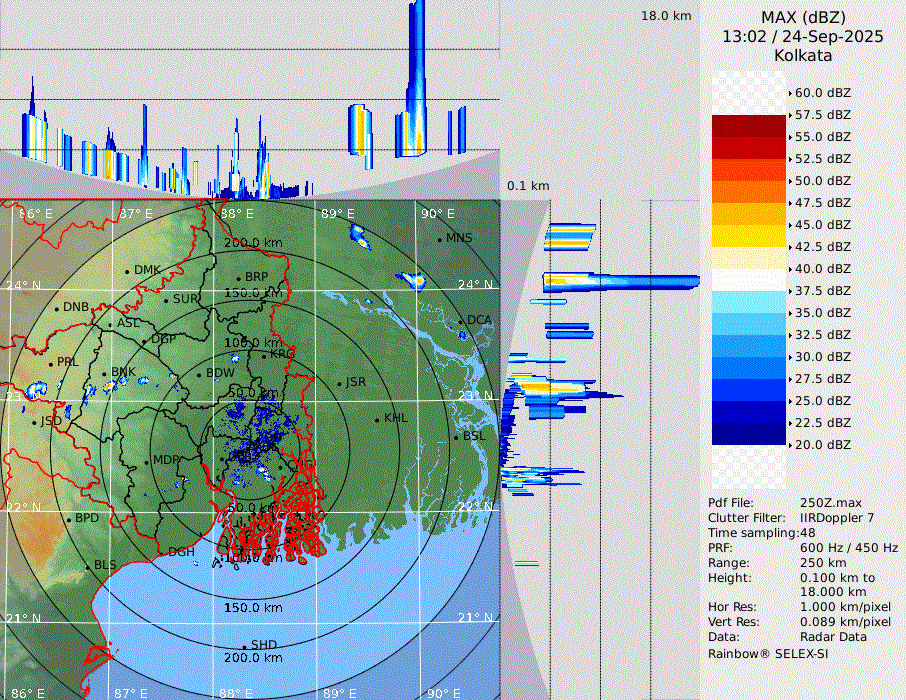Click the dark red 55.0 dBZ legend swatch
The image size is (906, 700).
(749, 126)
